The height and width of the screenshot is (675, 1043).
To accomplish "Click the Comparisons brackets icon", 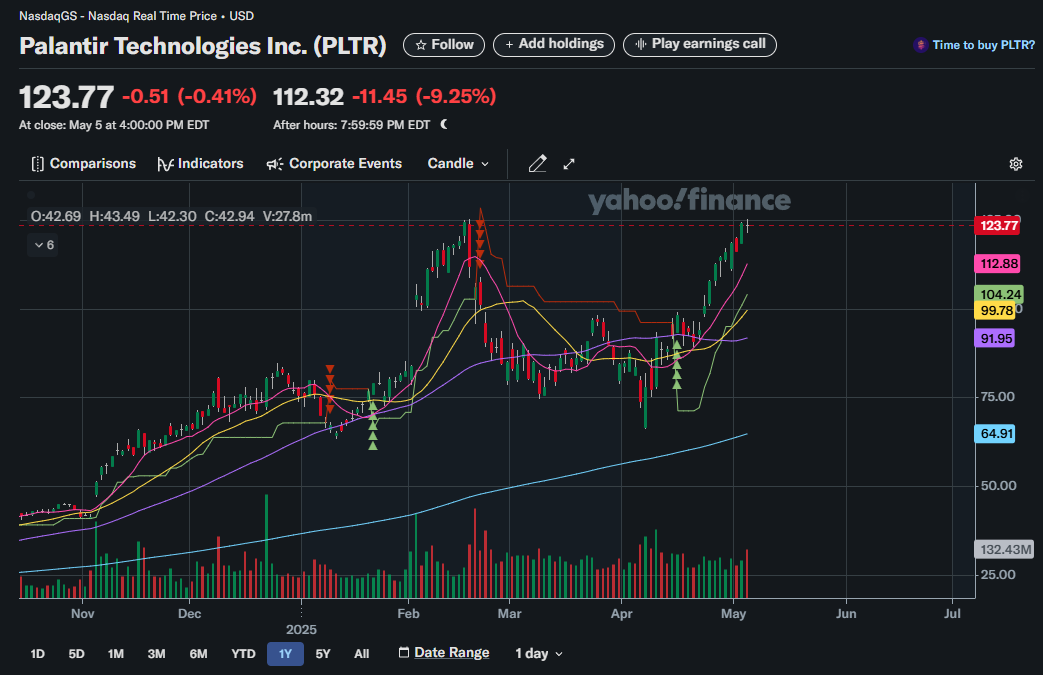I will pyautogui.click(x=38, y=164).
